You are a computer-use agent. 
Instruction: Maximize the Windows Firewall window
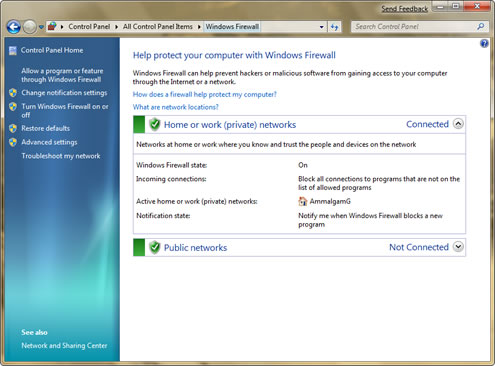pyautogui.click(x=455, y=6)
